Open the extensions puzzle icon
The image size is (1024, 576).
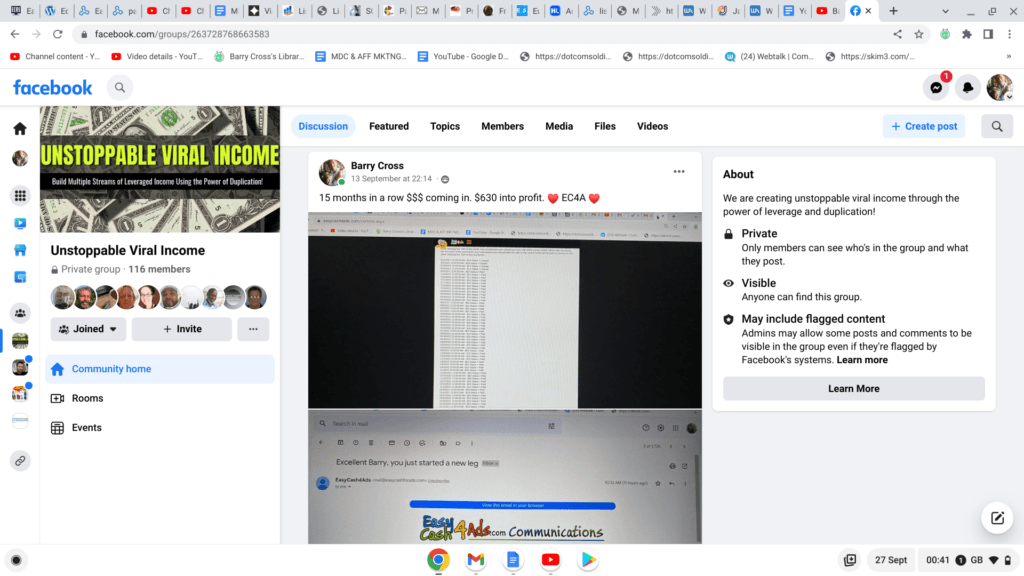967,34
